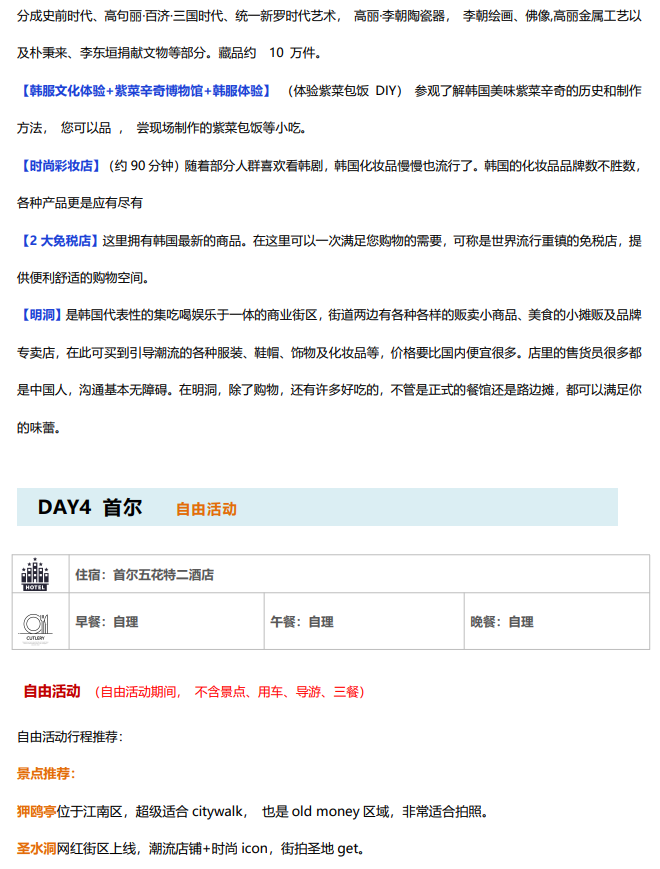
Task: Click the 住宿：首尔五花特二酒店 cell
Action: [x=144, y=575]
